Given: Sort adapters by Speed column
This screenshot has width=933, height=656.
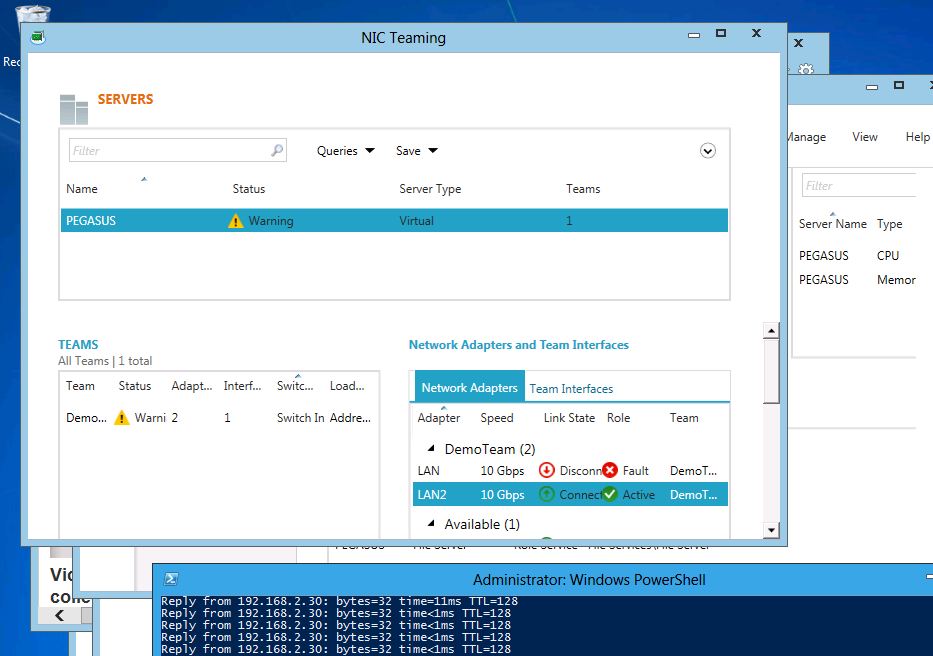Looking at the screenshot, I should click(497, 418).
